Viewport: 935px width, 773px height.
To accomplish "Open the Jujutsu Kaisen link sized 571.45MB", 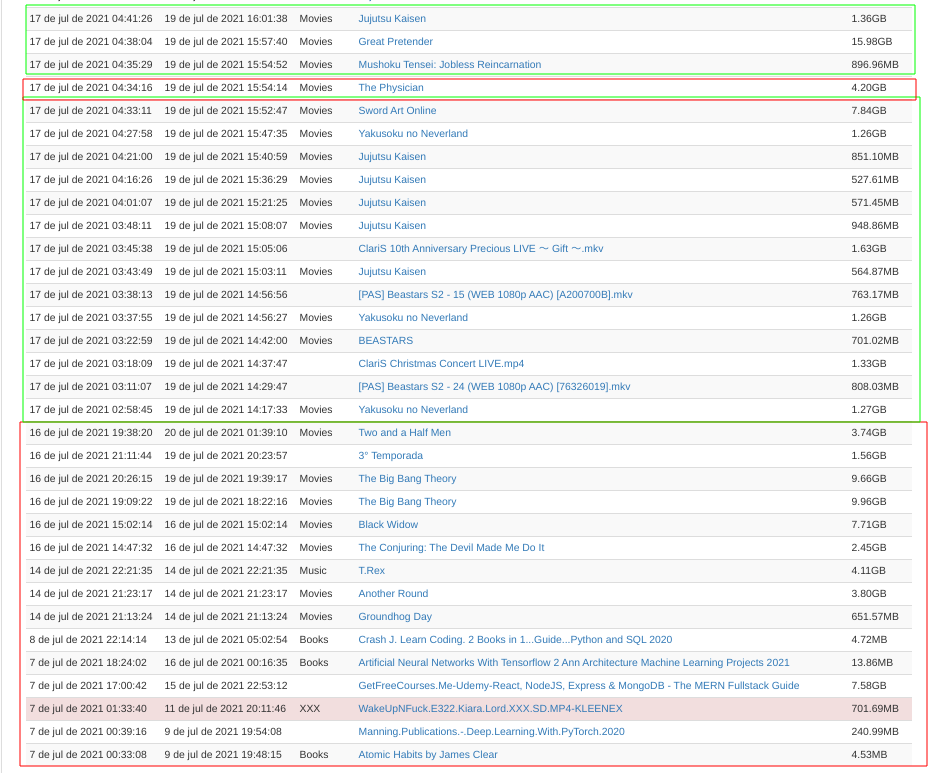I will coord(392,203).
